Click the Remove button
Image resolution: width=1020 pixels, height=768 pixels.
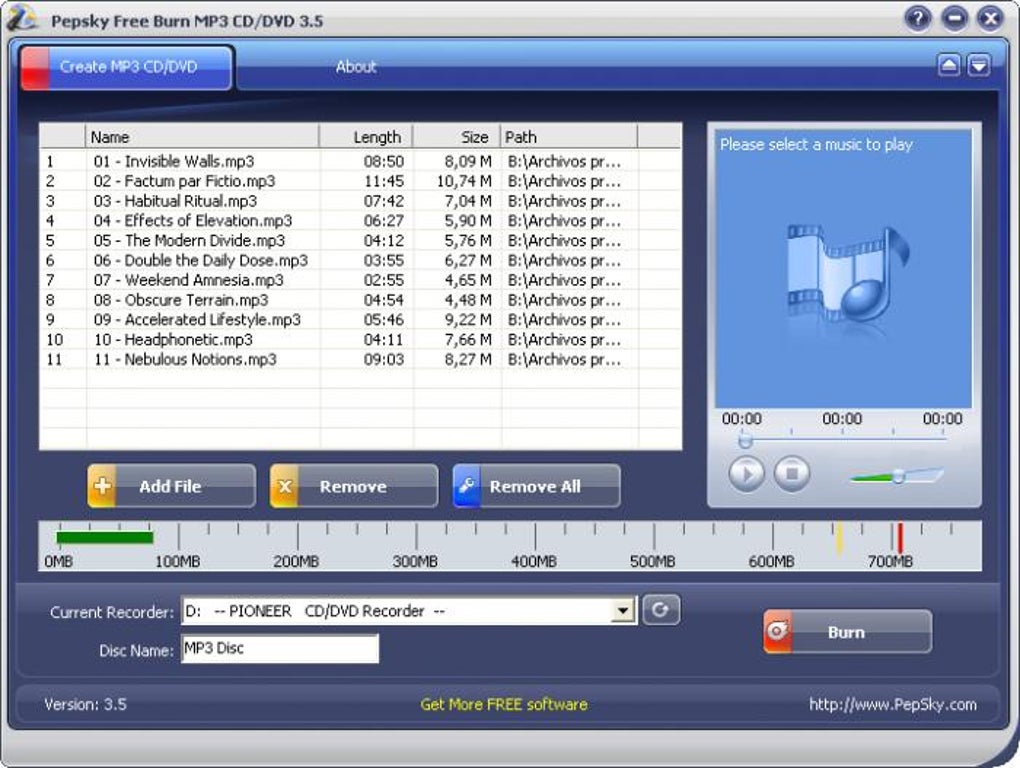(x=354, y=486)
